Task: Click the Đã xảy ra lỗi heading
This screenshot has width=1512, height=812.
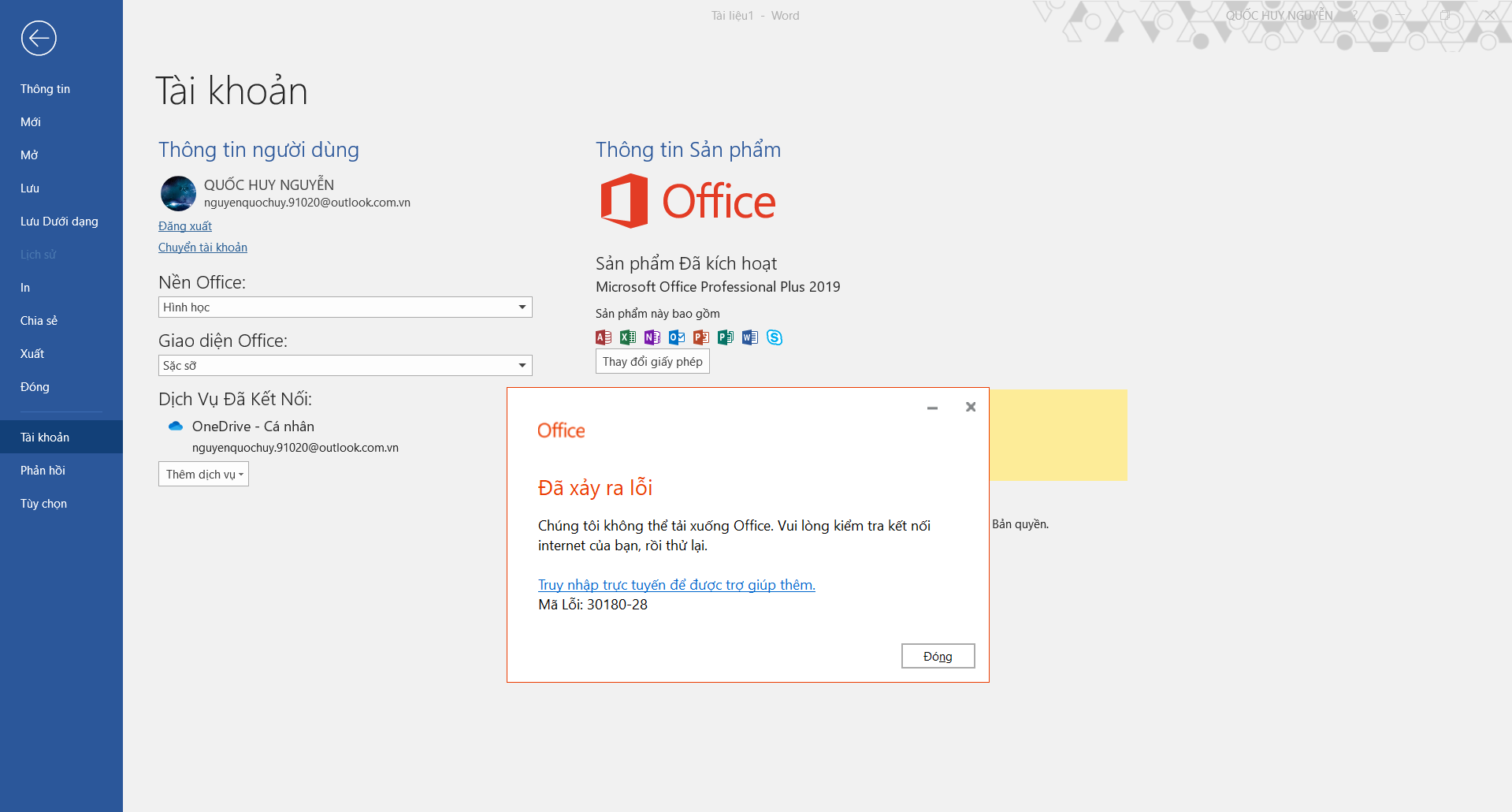Action: (x=595, y=488)
